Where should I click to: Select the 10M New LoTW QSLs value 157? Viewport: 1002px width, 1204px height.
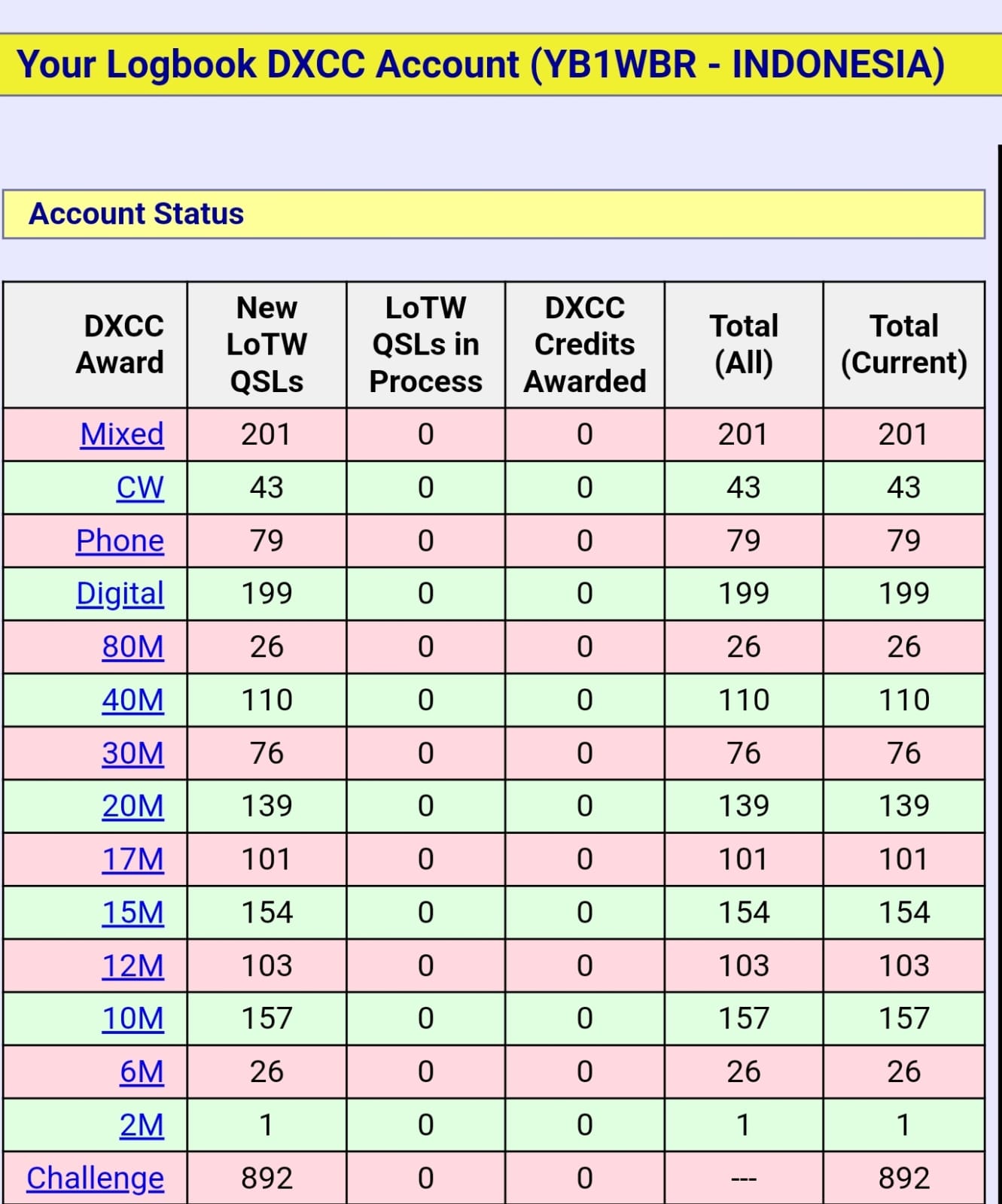[x=266, y=1019]
